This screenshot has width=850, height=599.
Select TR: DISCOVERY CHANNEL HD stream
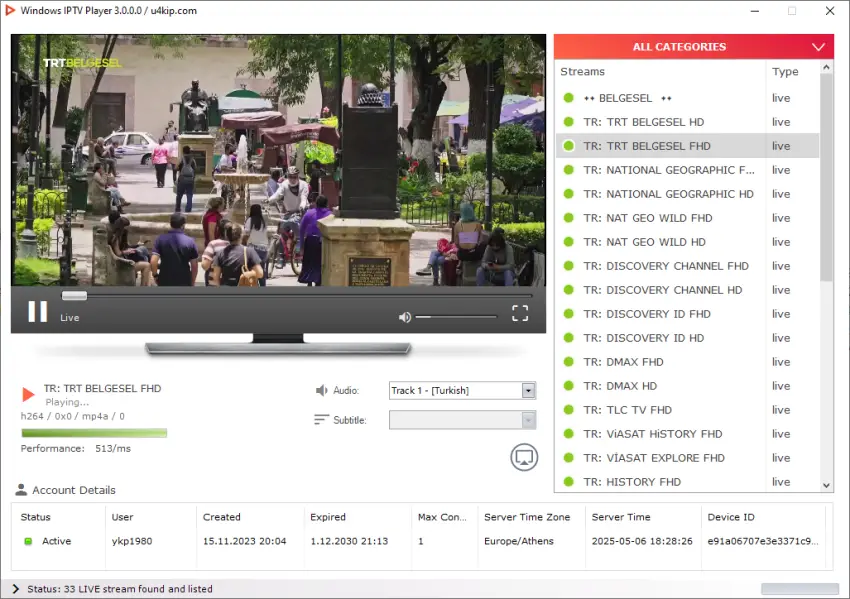click(687, 289)
